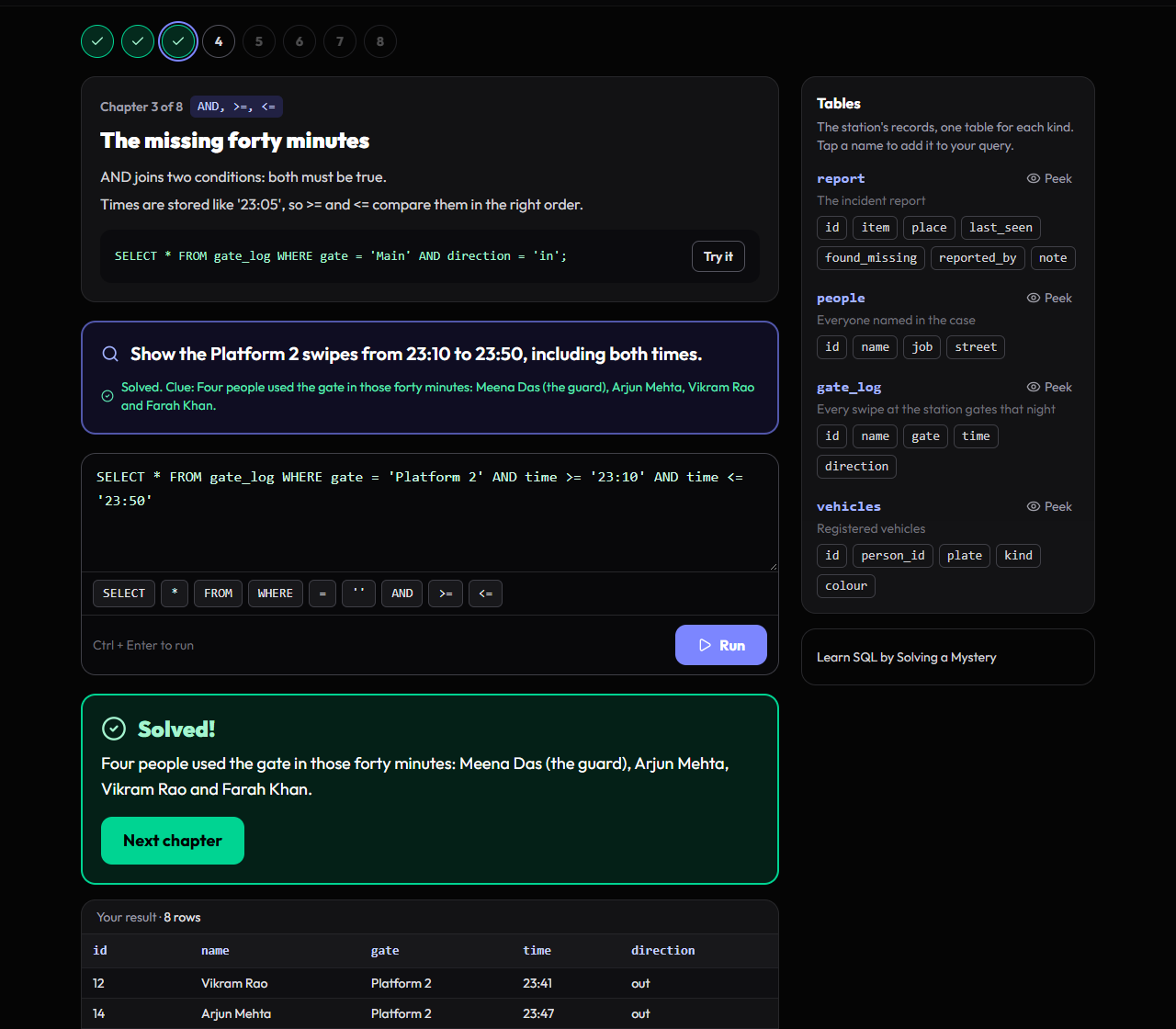
Task: Add the plate column chip
Action: click(x=965, y=556)
